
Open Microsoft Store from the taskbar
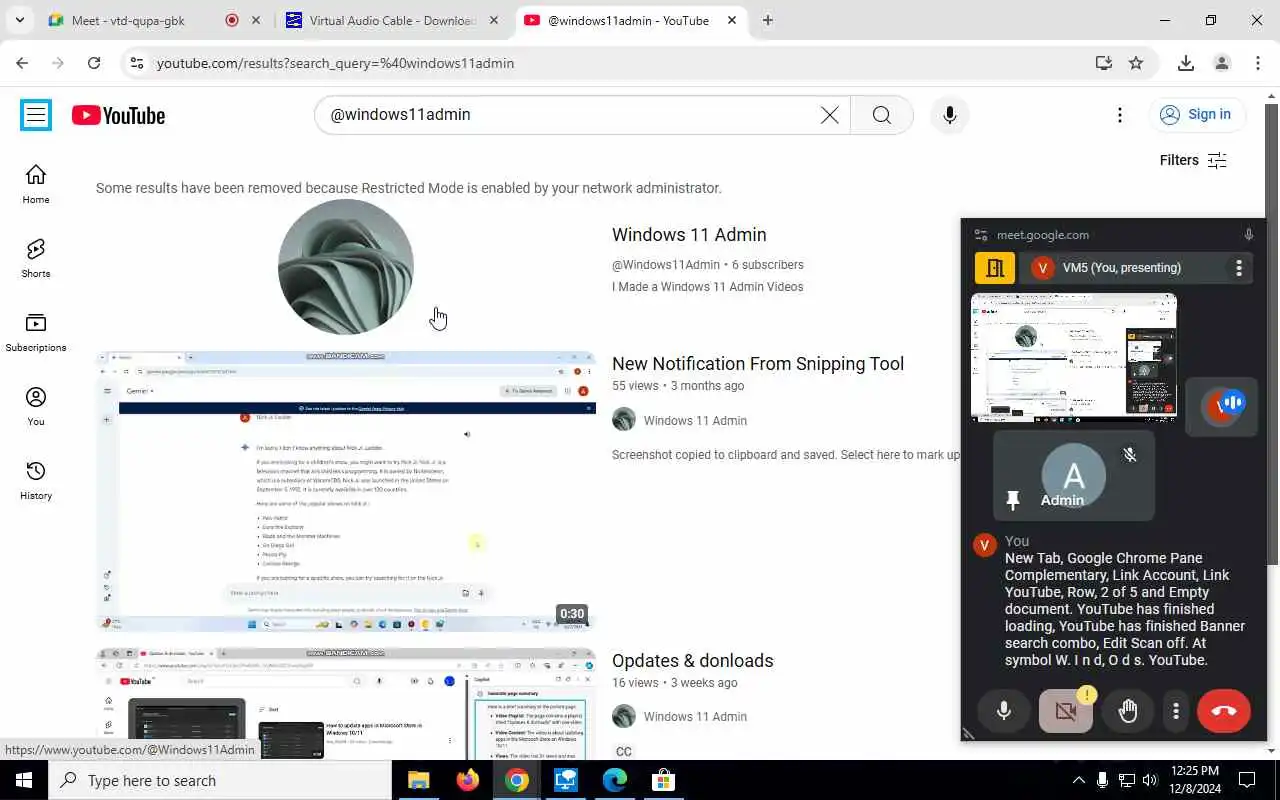pyautogui.click(x=663, y=780)
